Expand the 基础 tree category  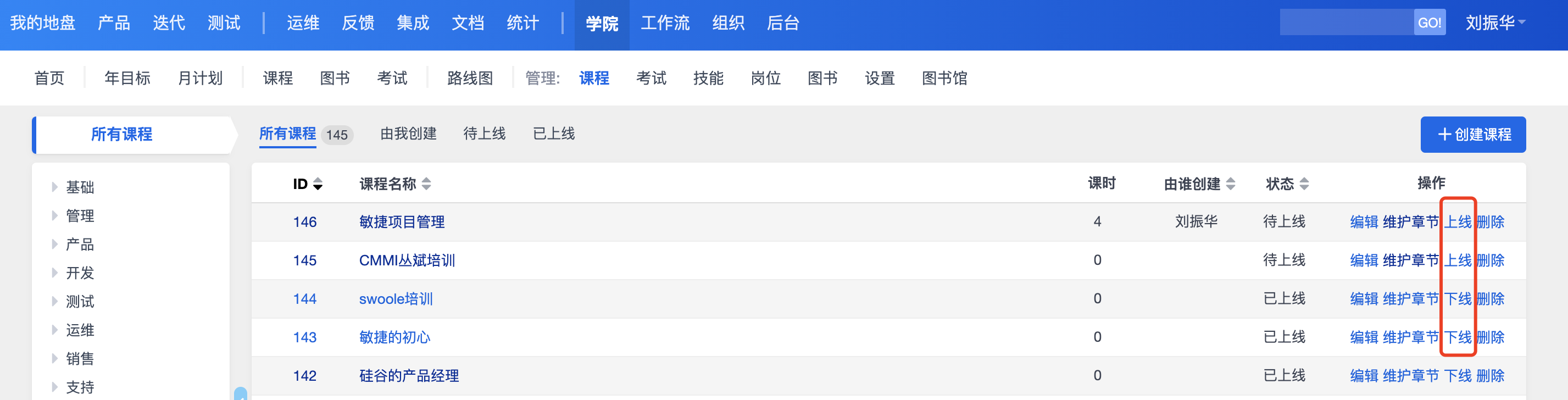[x=55, y=187]
